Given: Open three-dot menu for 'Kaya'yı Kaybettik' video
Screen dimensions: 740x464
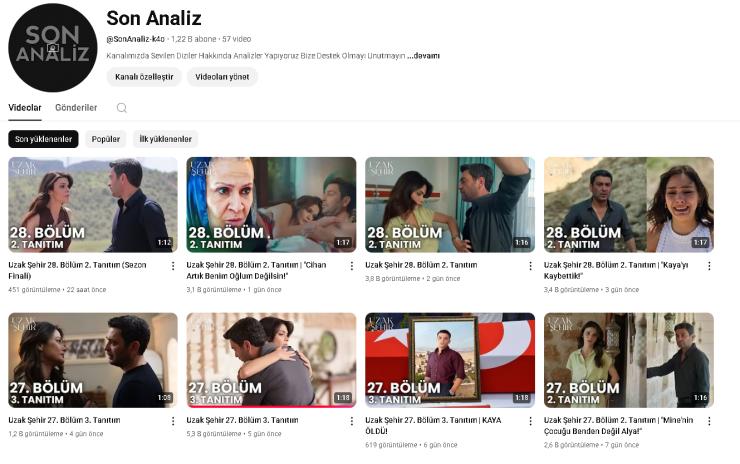Looking at the screenshot, I should click(x=709, y=266).
